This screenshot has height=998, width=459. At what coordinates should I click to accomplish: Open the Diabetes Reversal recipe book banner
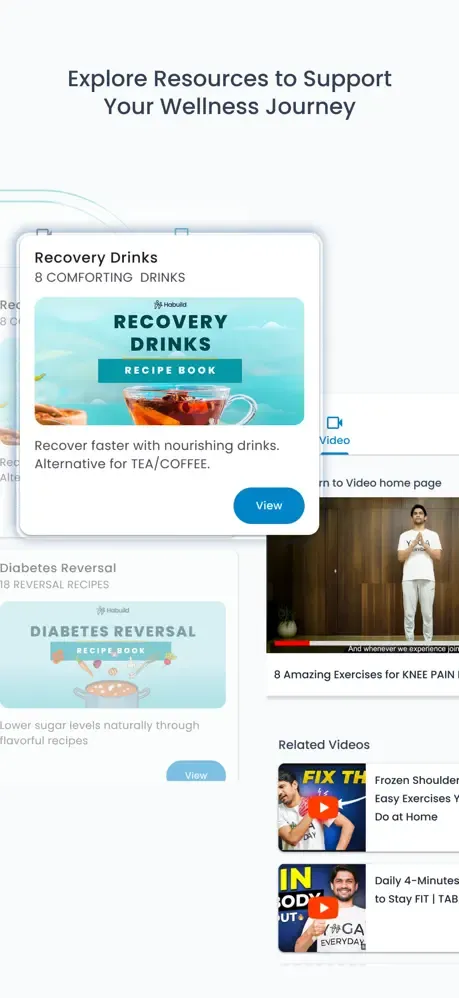pyautogui.click(x=113, y=654)
